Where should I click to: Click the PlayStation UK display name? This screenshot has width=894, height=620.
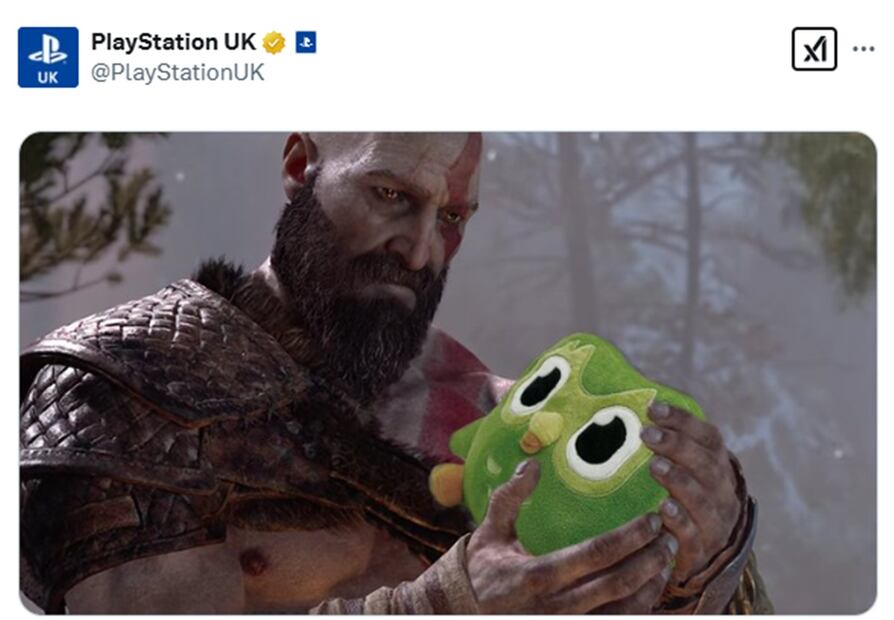click(173, 42)
